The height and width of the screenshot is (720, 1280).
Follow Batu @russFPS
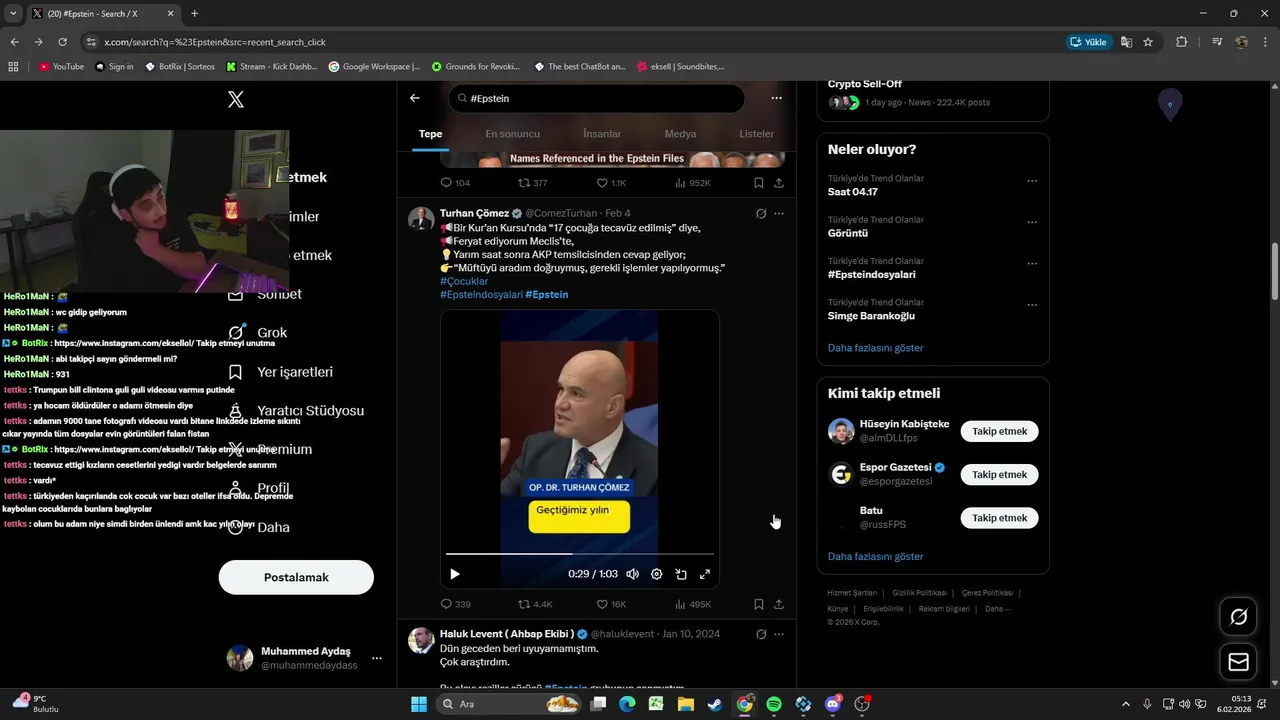[1000, 518]
